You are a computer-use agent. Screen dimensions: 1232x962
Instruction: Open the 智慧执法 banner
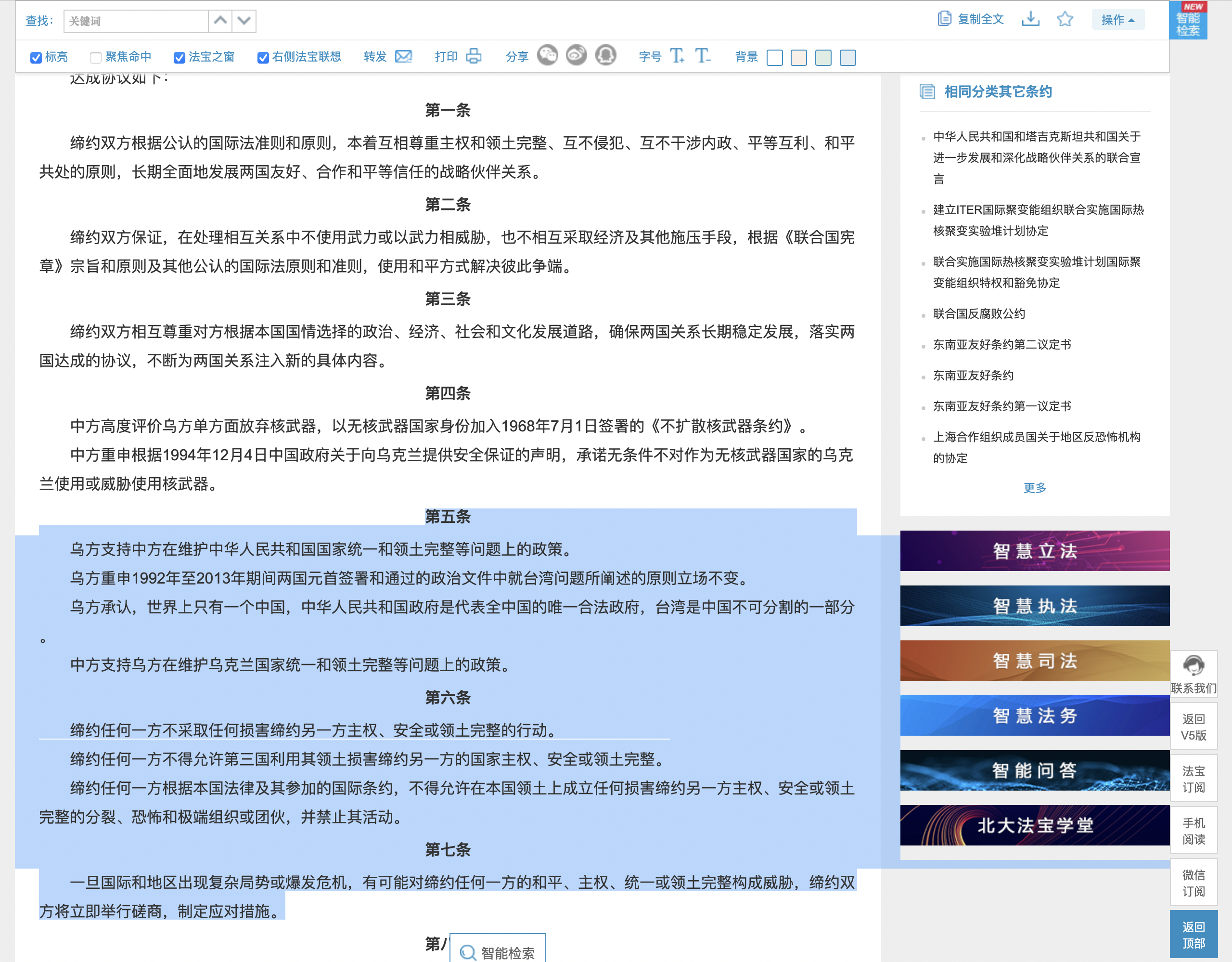click(1035, 605)
